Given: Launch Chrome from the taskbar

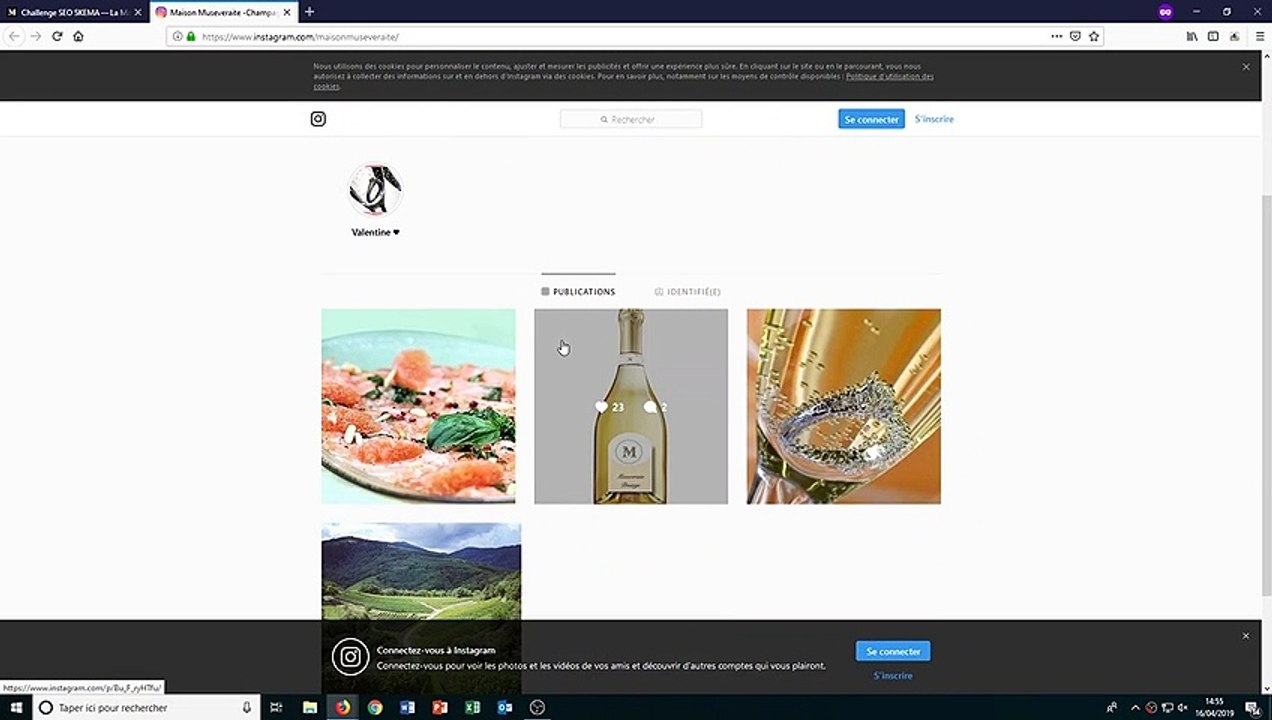Looking at the screenshot, I should [x=375, y=707].
